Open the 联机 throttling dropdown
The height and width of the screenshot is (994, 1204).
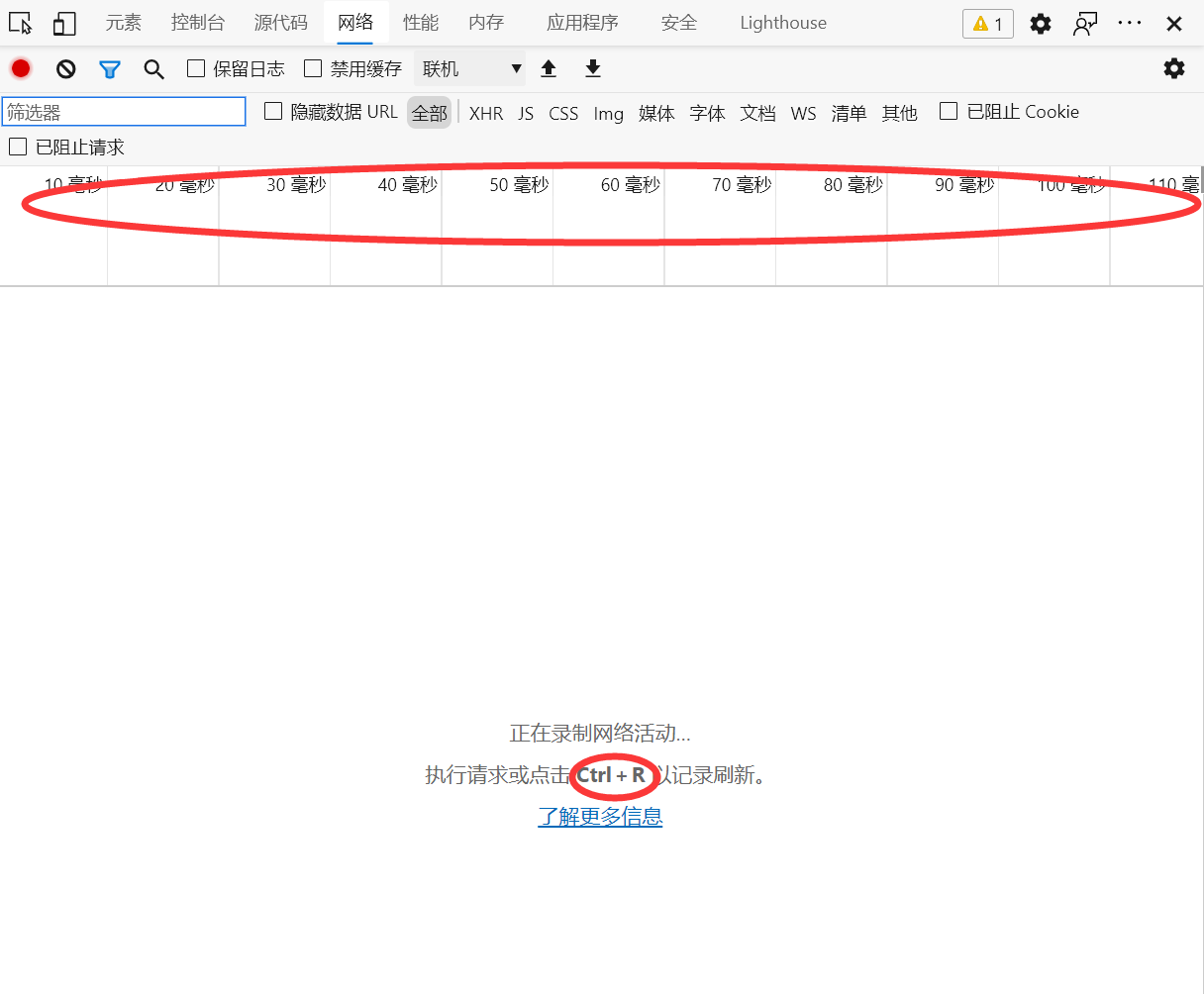(470, 68)
